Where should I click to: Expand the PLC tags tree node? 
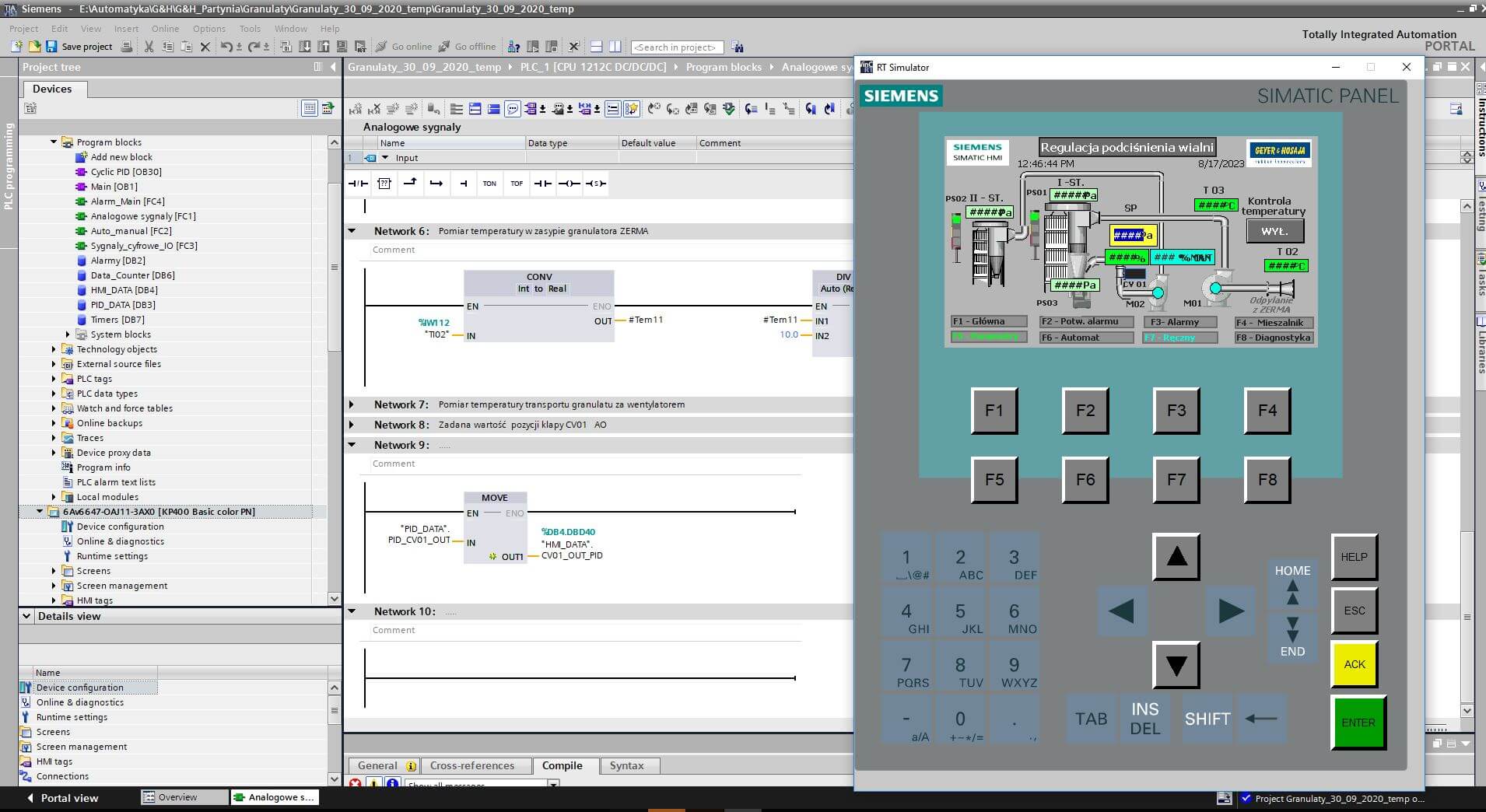(x=54, y=379)
